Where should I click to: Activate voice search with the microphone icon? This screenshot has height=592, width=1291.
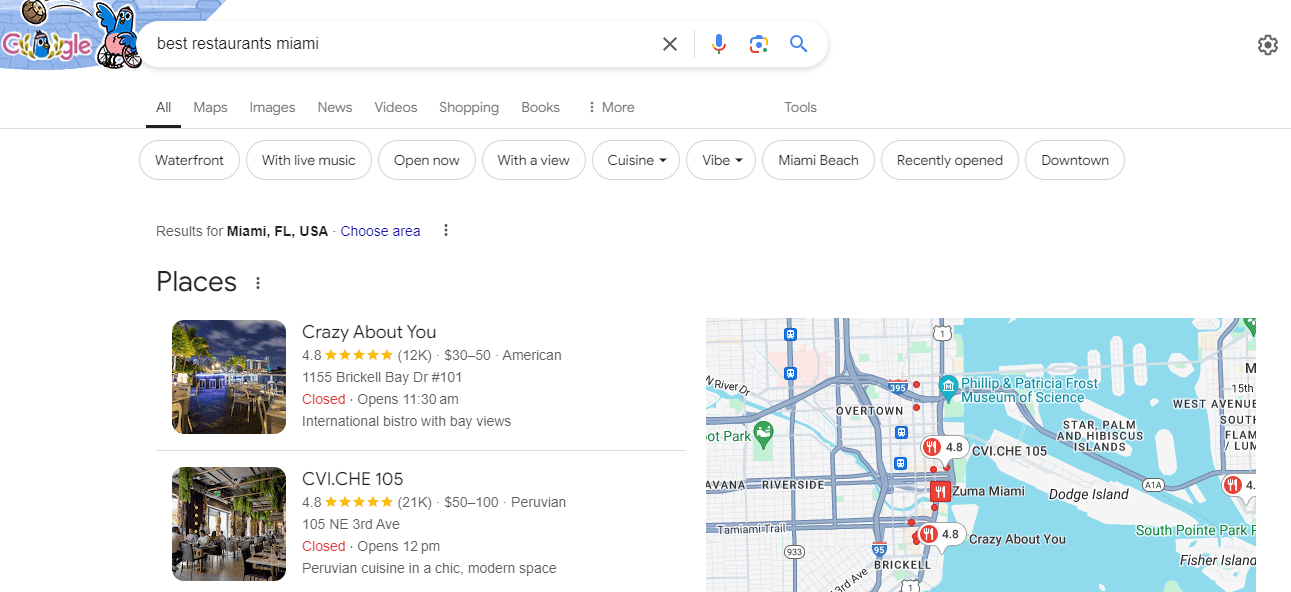click(719, 44)
